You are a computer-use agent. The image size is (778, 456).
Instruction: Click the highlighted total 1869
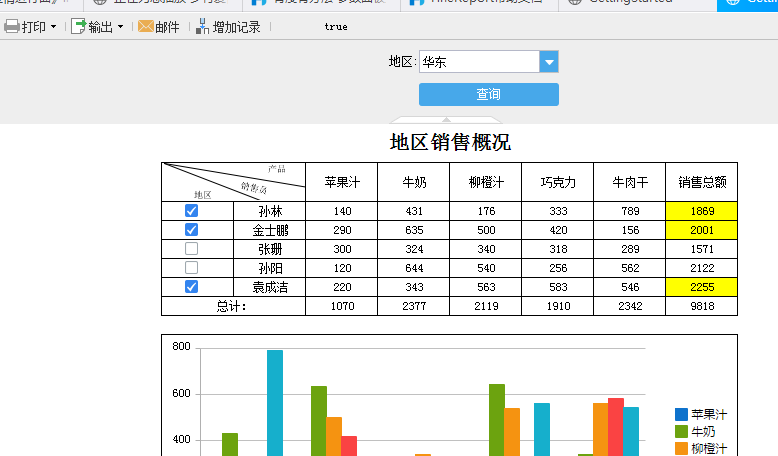click(x=702, y=211)
